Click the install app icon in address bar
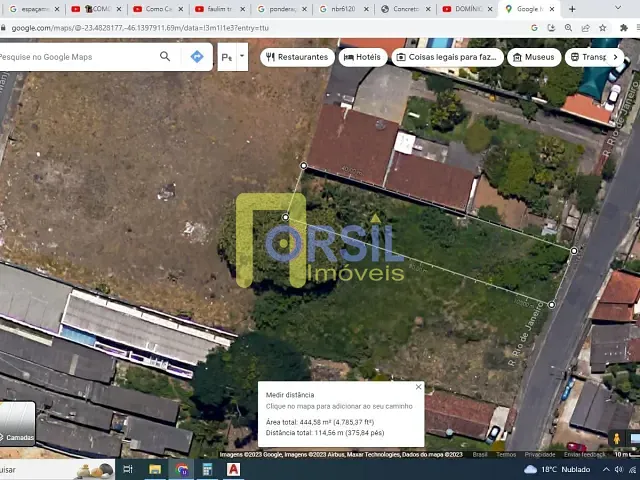 551,28
